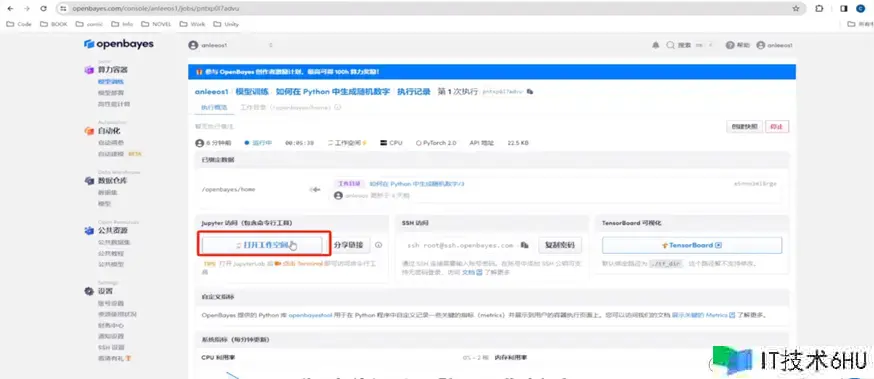
Task: Go forward in the browser
Action: [x=27, y=8]
